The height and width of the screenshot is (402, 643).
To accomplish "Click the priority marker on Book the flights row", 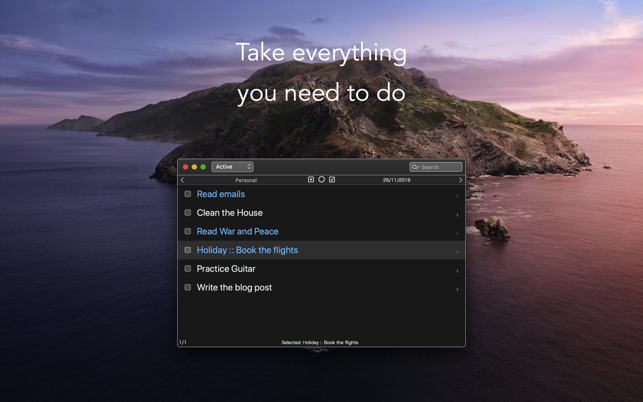I will [x=457, y=252].
